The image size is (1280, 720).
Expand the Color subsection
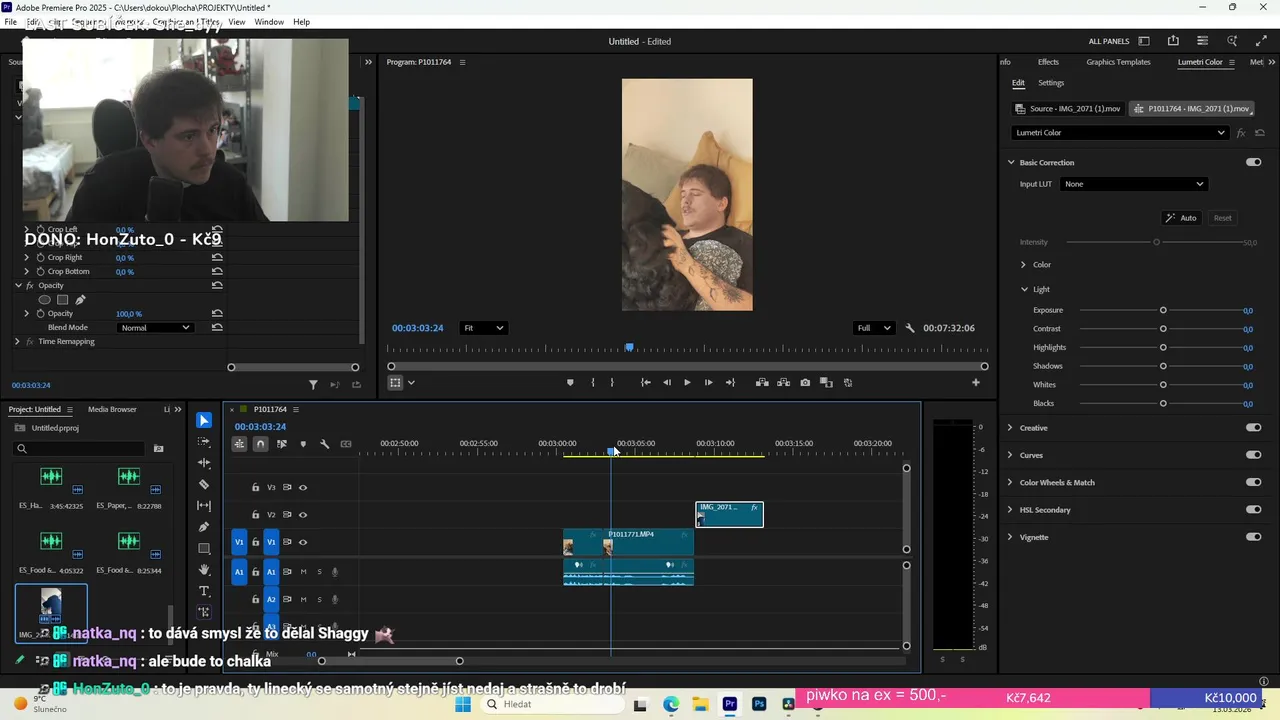(x=1023, y=265)
